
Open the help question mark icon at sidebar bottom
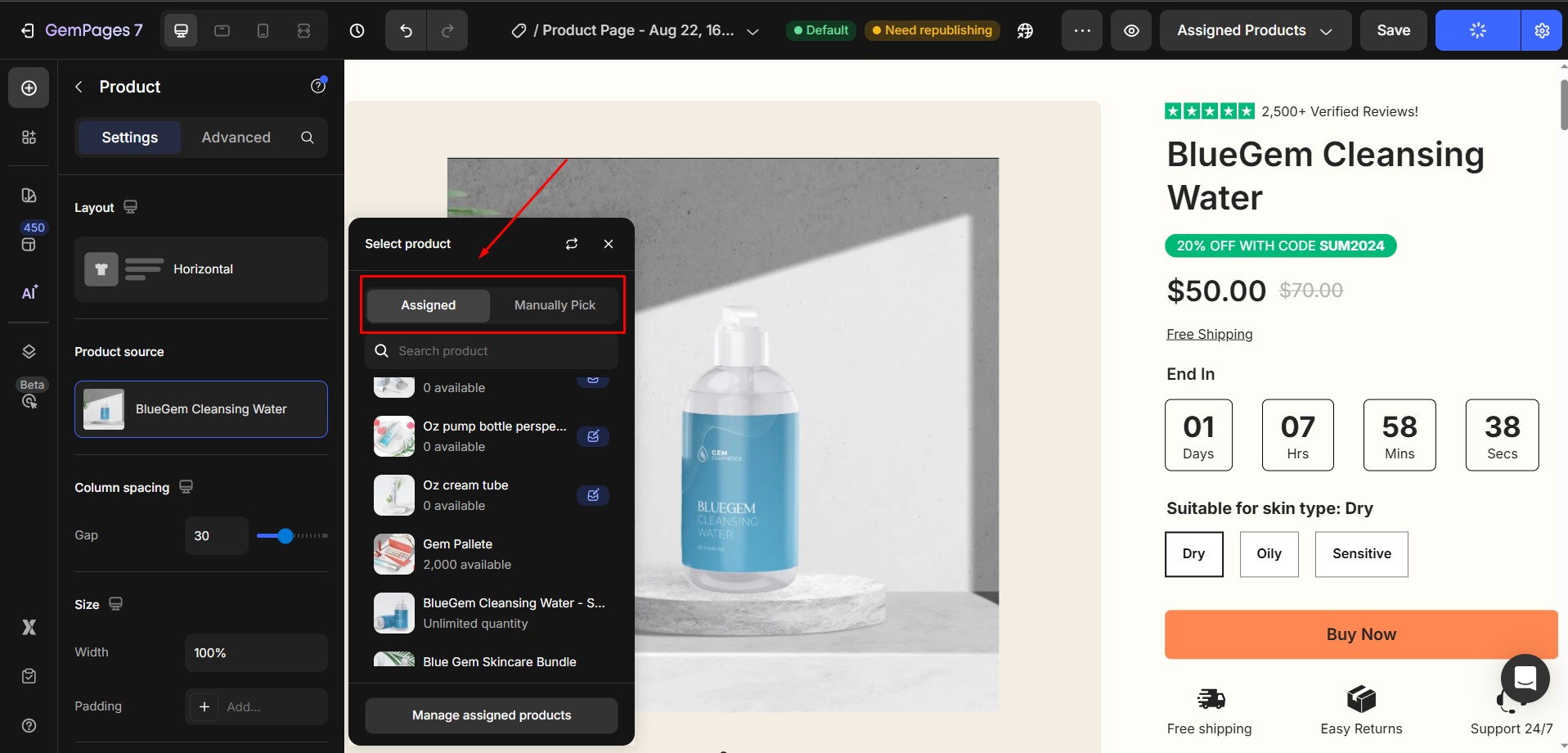click(x=29, y=725)
